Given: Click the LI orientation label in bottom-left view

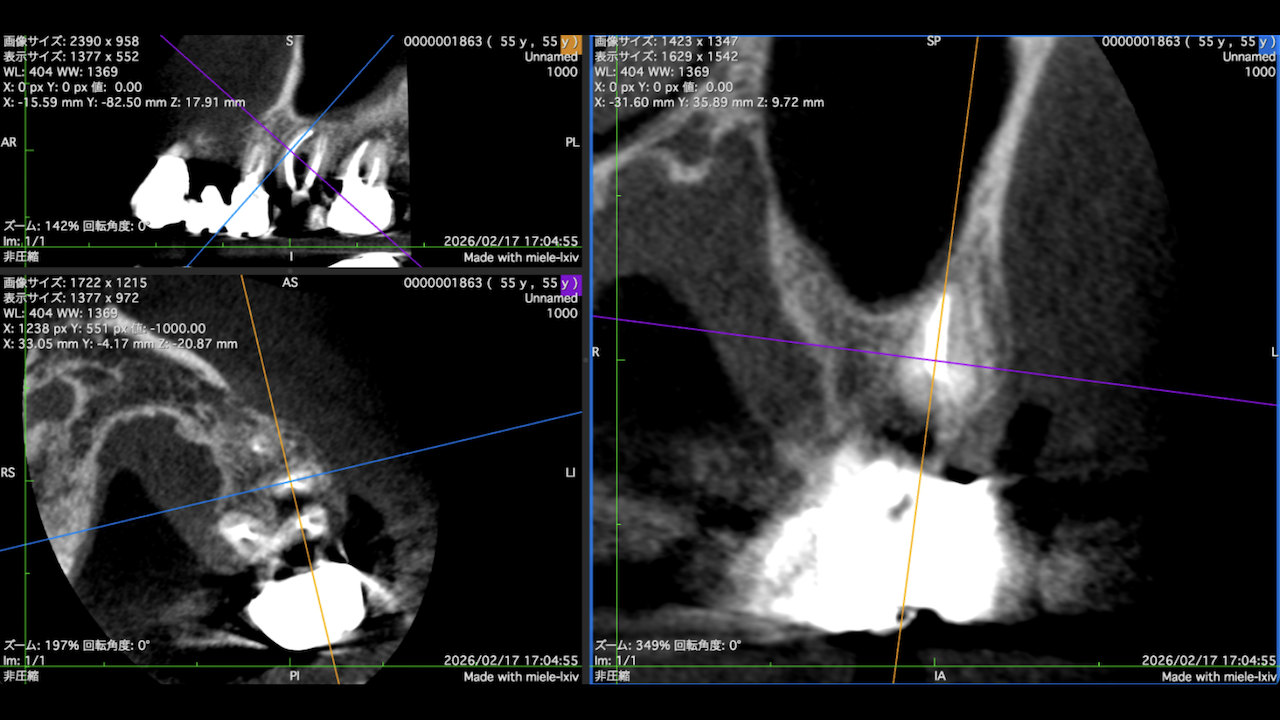Looking at the screenshot, I should coord(573,472).
